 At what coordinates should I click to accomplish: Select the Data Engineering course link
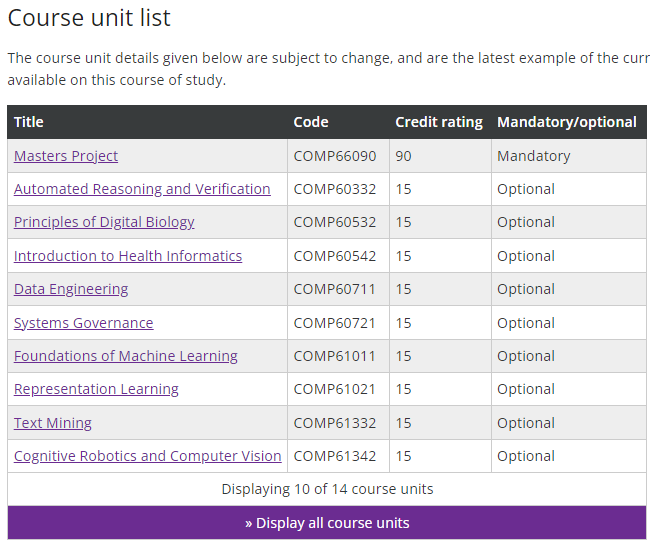(x=71, y=289)
